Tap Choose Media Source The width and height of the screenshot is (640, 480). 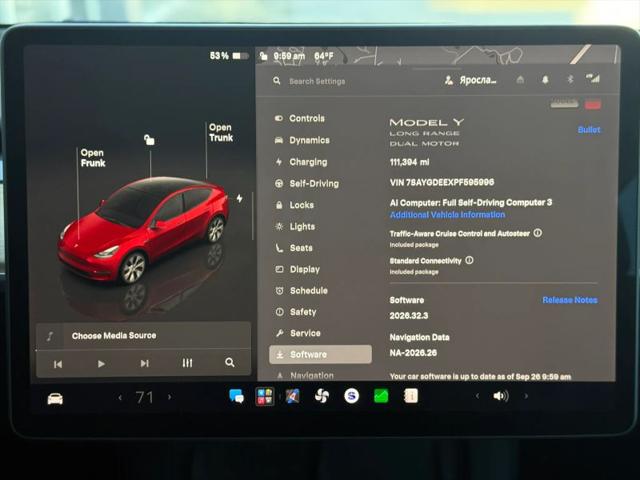tap(114, 336)
